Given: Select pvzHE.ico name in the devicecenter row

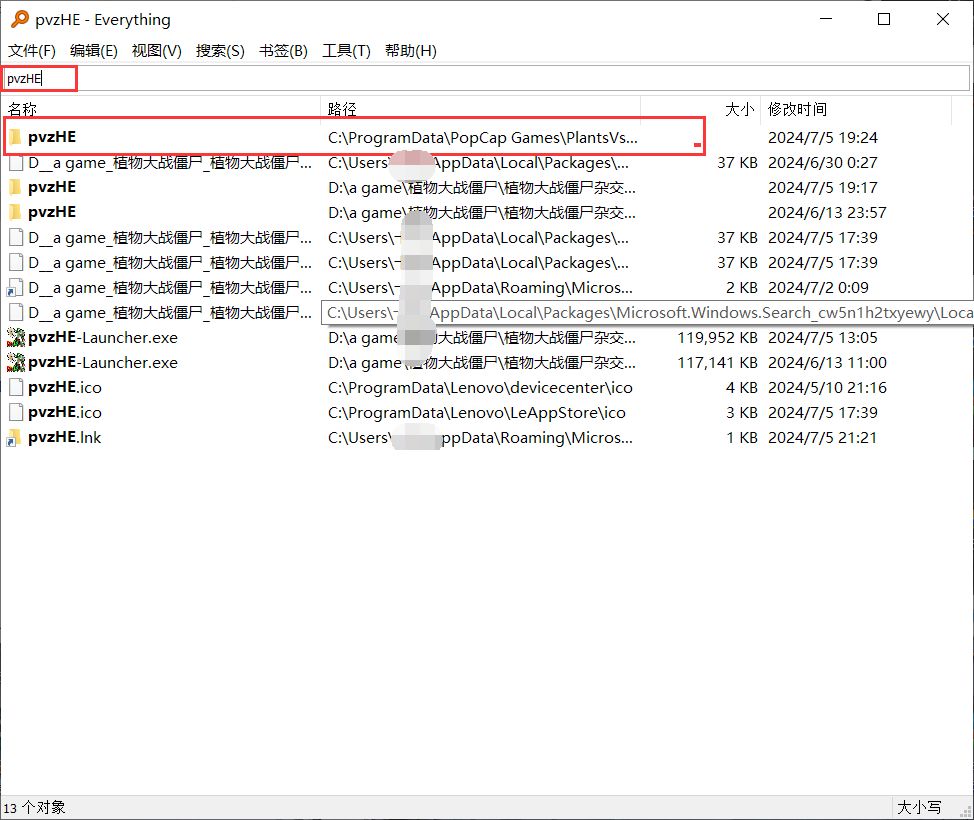Looking at the screenshot, I should tap(65, 388).
